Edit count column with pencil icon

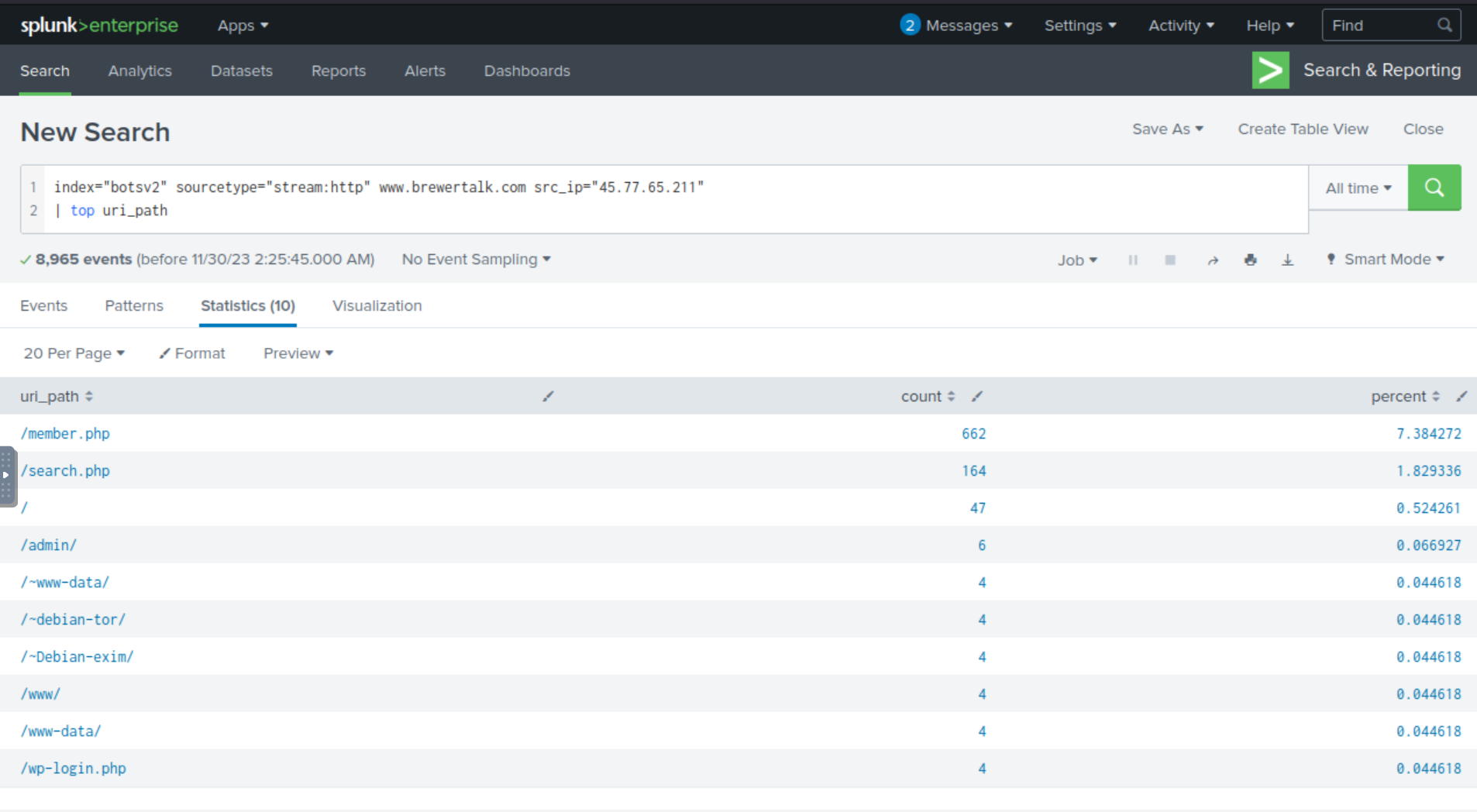(977, 397)
